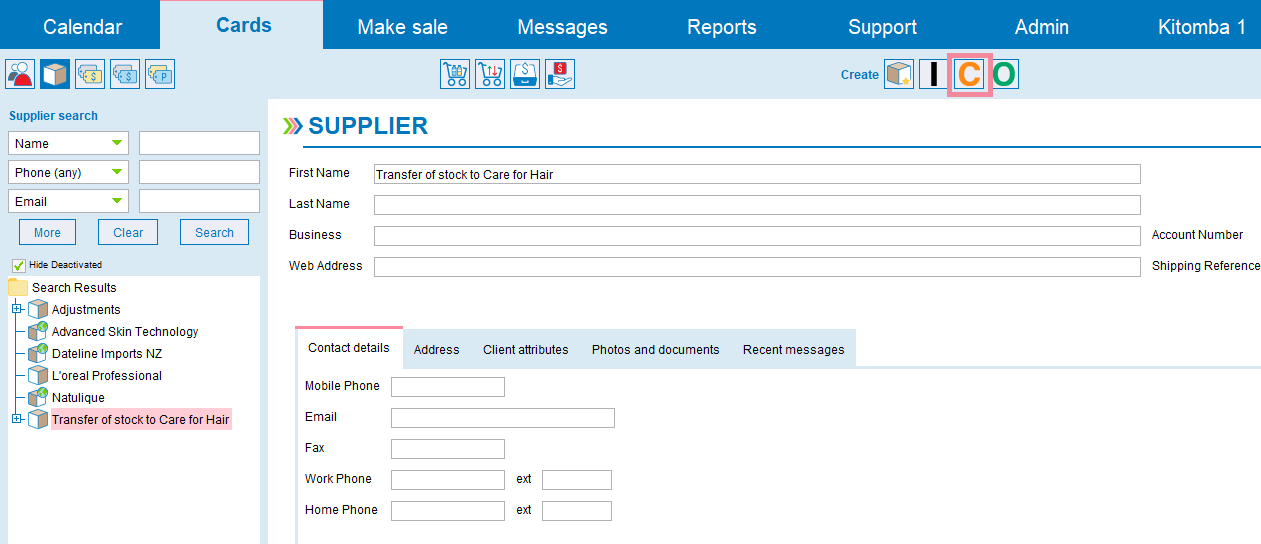Click the Web Address field

pyautogui.click(x=757, y=267)
